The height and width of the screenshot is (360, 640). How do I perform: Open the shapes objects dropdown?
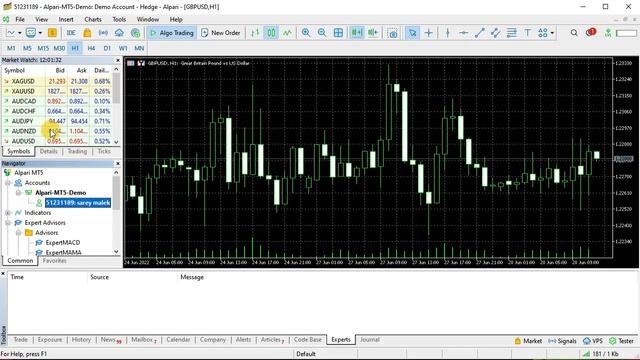point(546,33)
